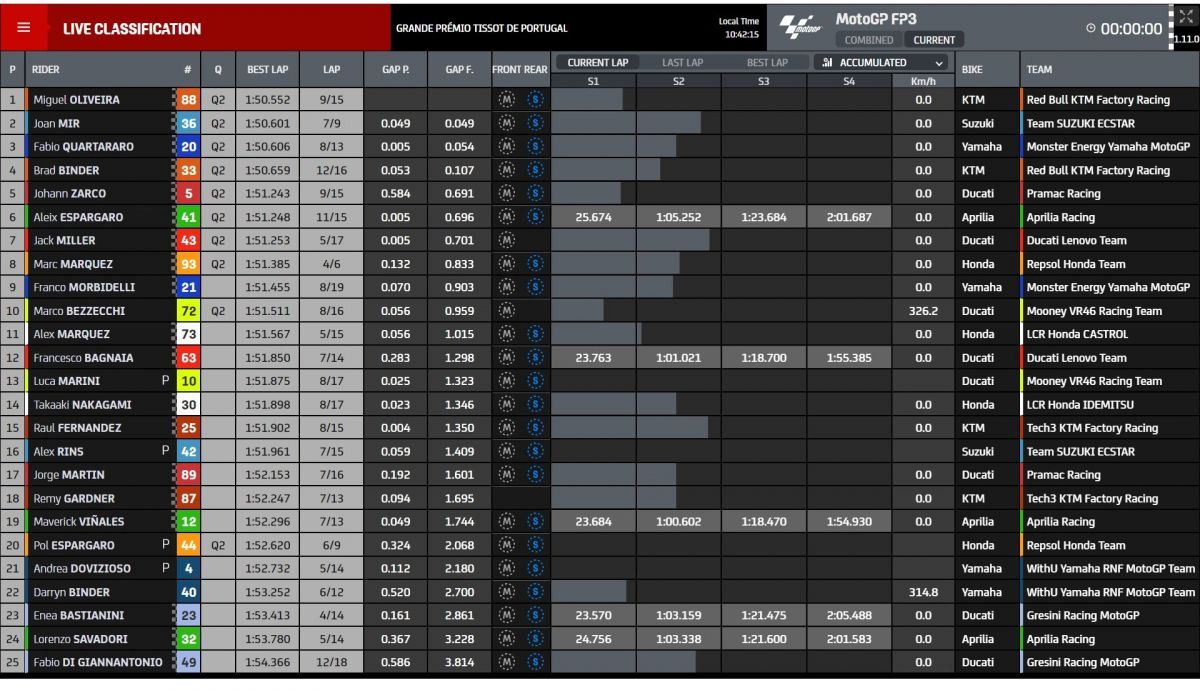
Task: Click Bezzecchi's yellow number 72 badge
Action: point(188,310)
